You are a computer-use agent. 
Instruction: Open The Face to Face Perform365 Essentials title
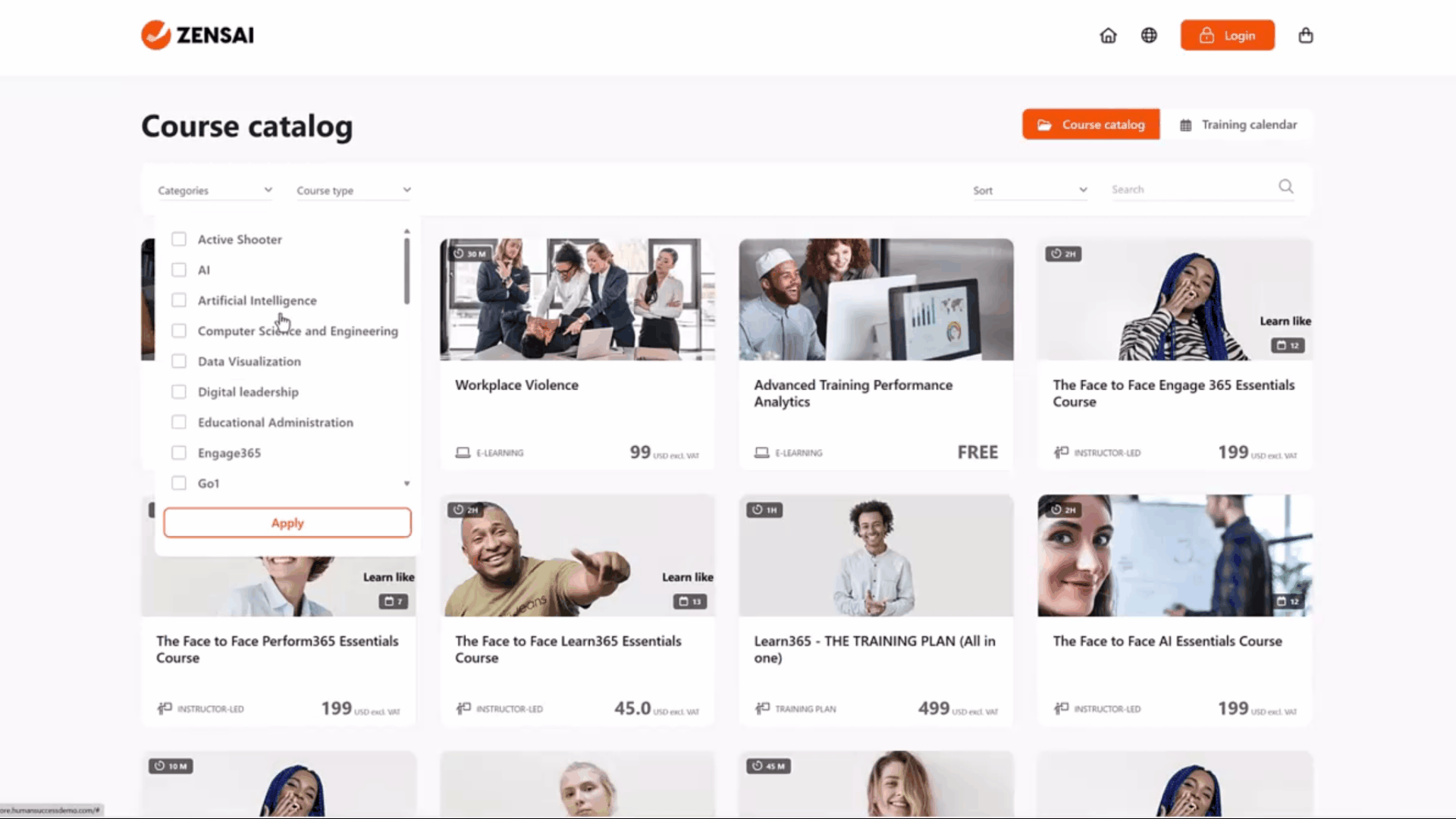pos(277,649)
